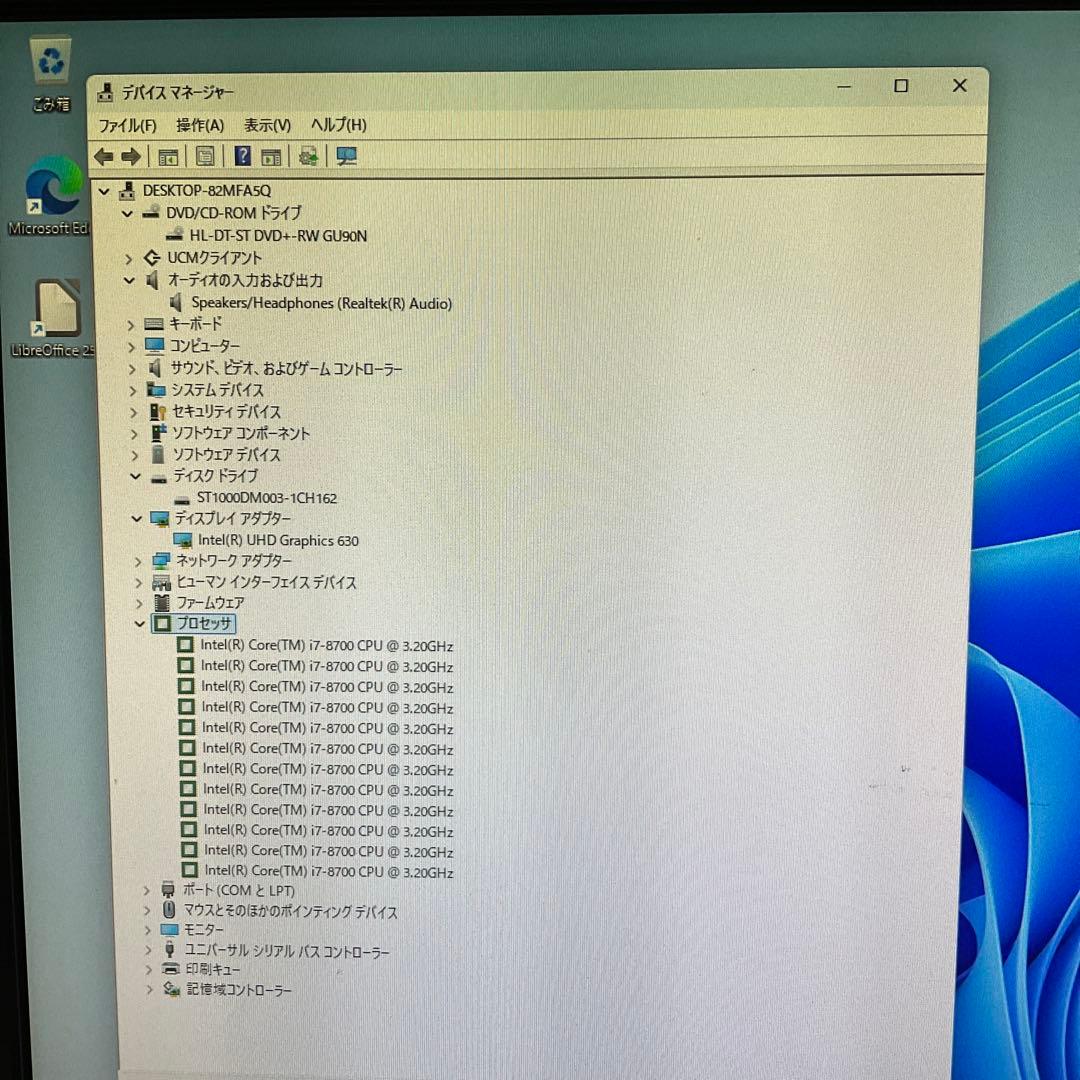Open the 表示(V) menu
The width and height of the screenshot is (1080, 1080).
[x=265, y=126]
